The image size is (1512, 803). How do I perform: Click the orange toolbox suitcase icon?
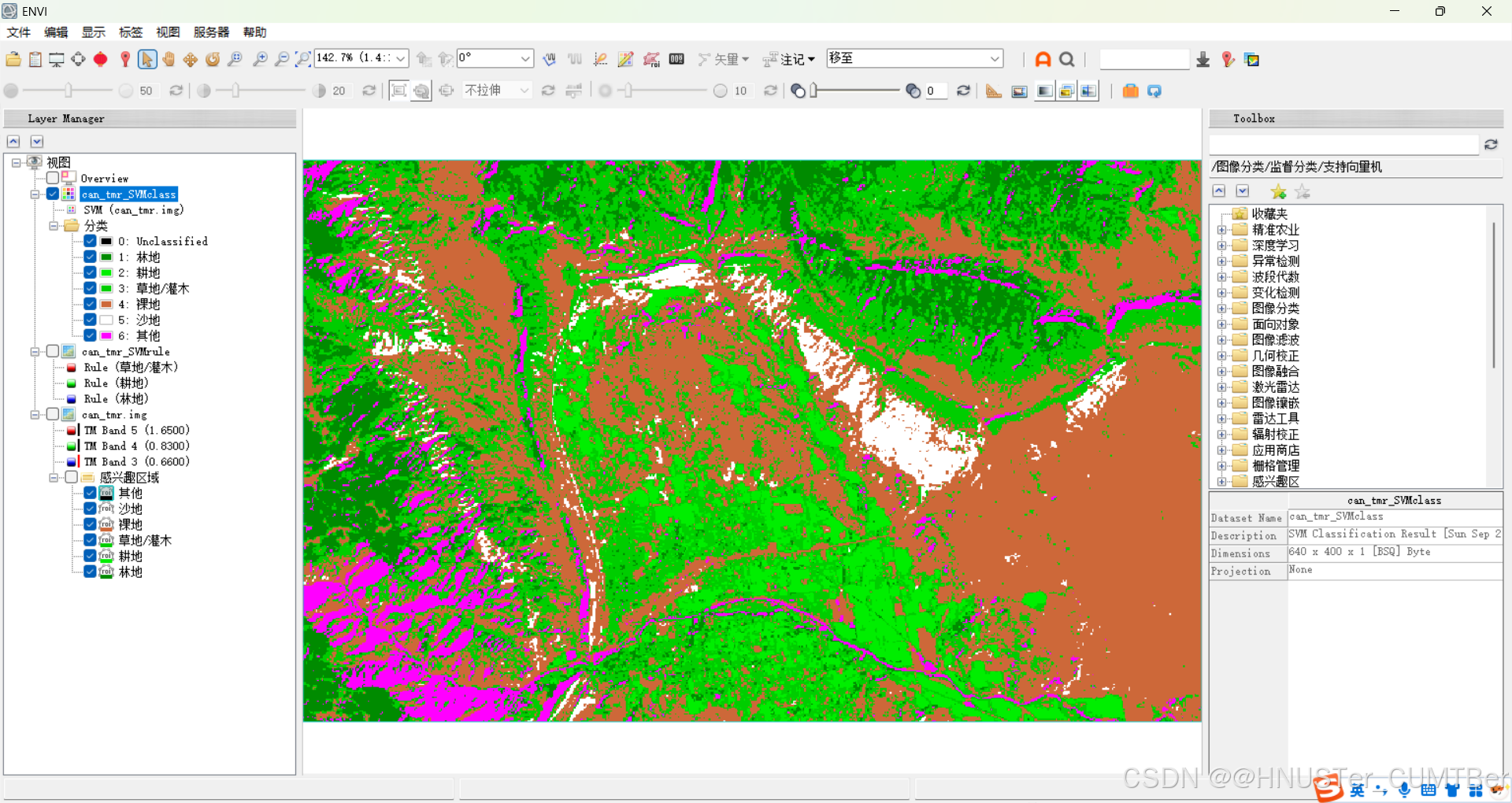(x=1130, y=91)
